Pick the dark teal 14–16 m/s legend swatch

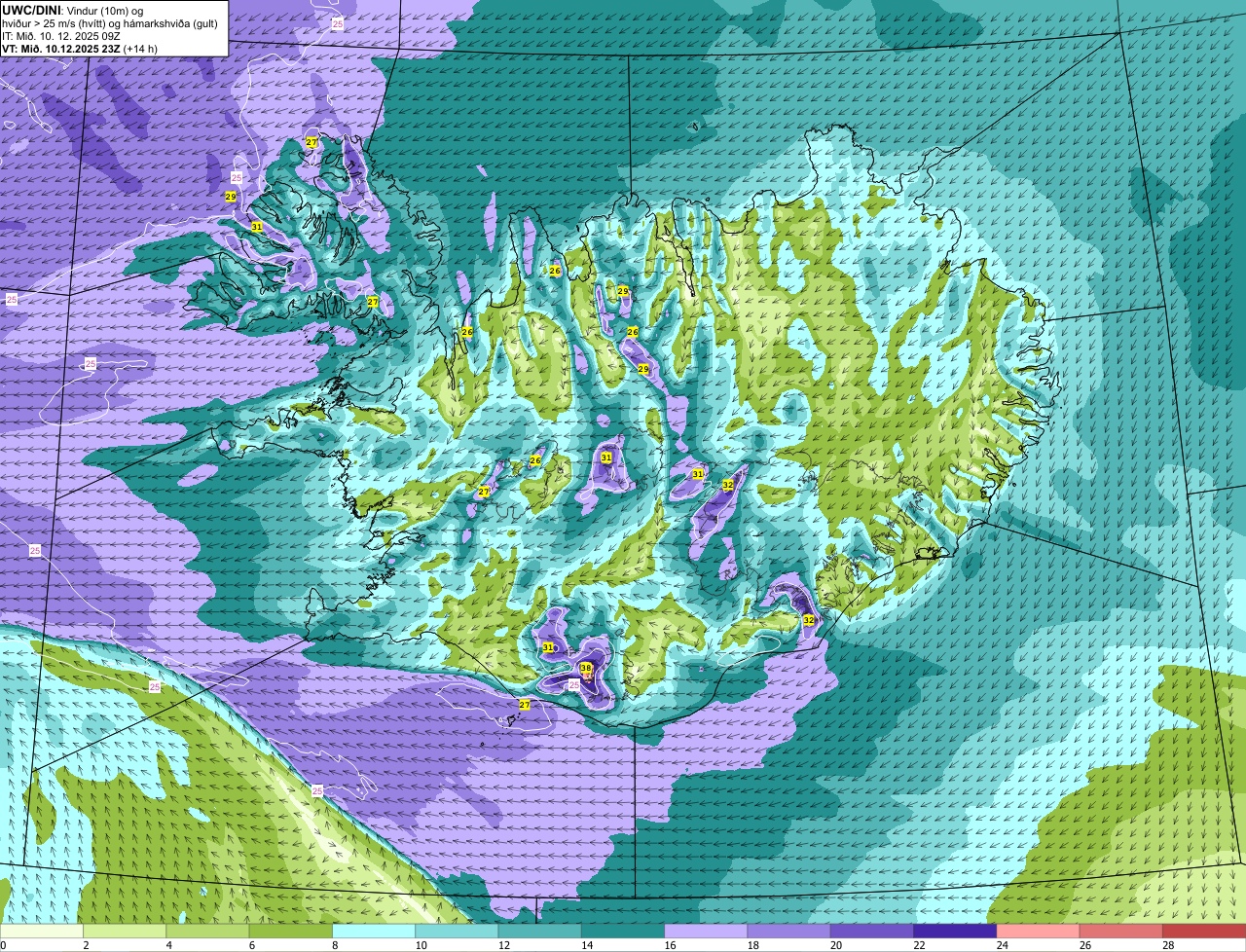click(x=624, y=932)
